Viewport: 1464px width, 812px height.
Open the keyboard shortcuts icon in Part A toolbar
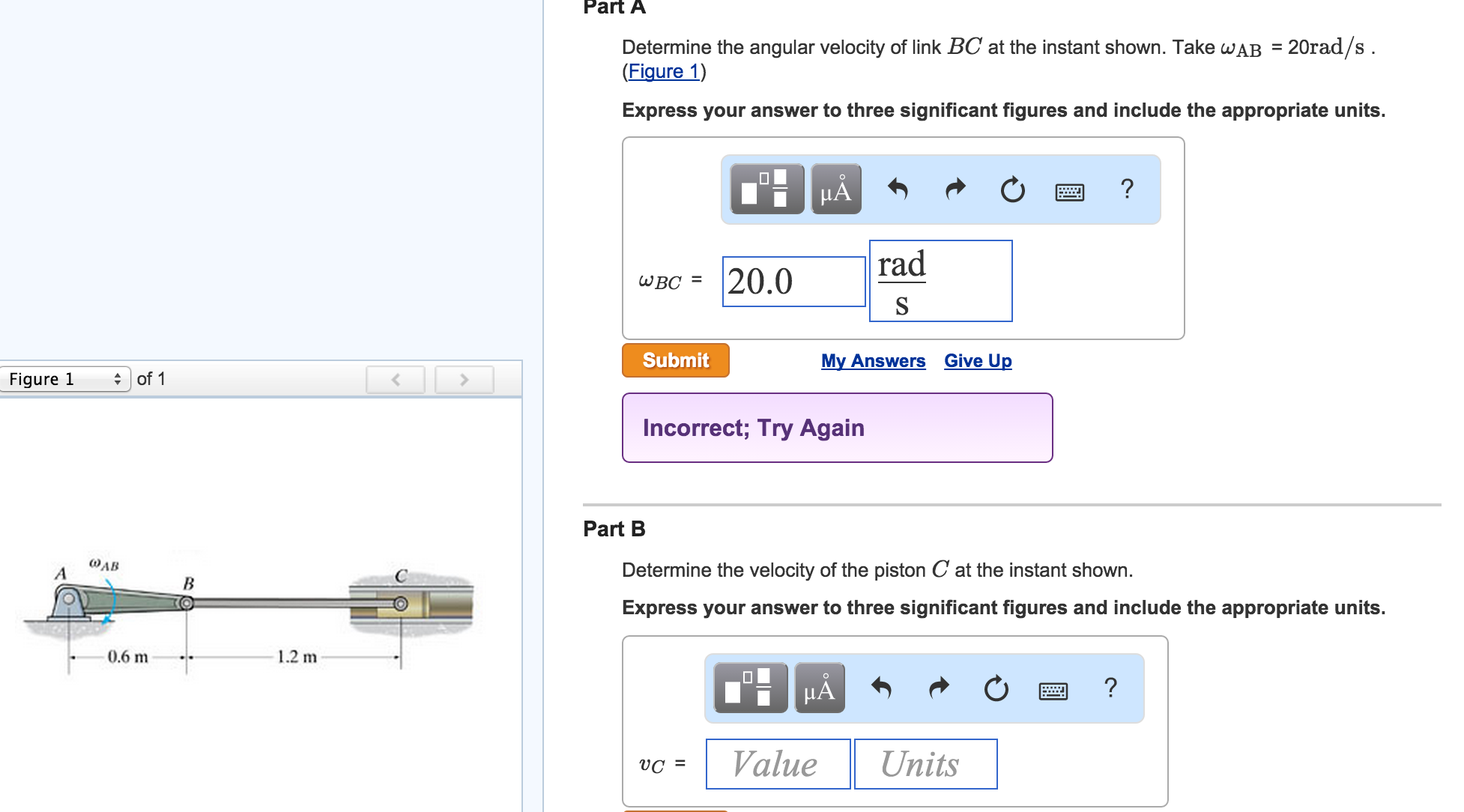(1068, 193)
